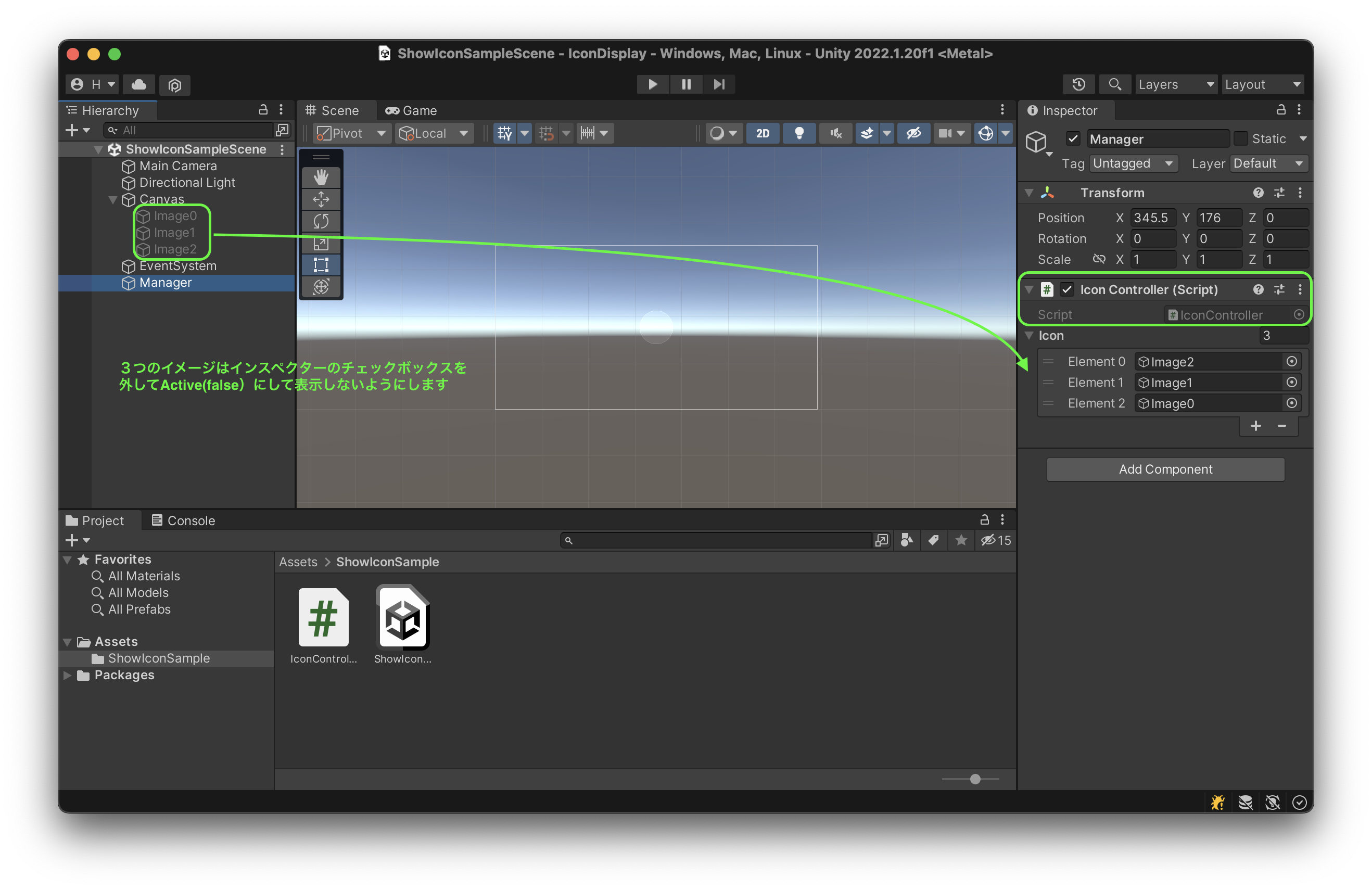The width and height of the screenshot is (1372, 890).
Task: Uncheck the Icon Controller script enable checkbox
Action: (1067, 289)
